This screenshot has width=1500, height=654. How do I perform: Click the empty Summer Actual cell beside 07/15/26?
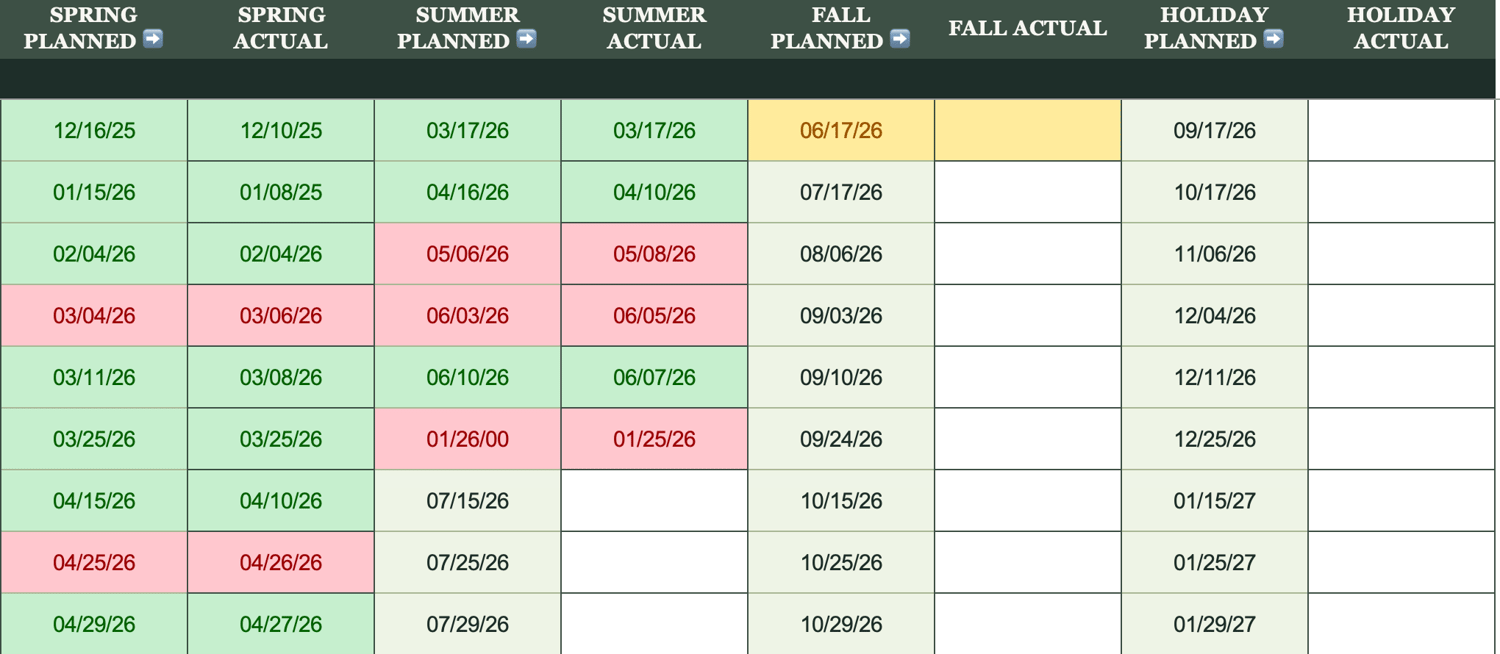tap(654, 501)
